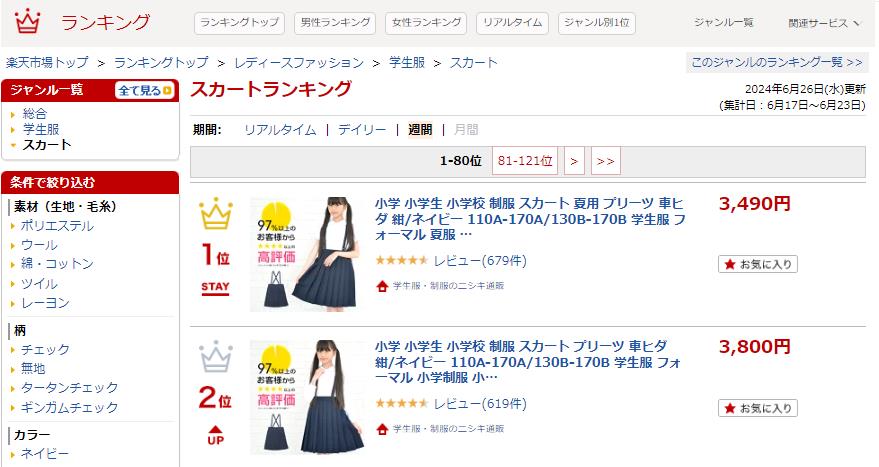The image size is (879, 467).
Task: Click the shop house icon for rank 1
Action: 382,286
